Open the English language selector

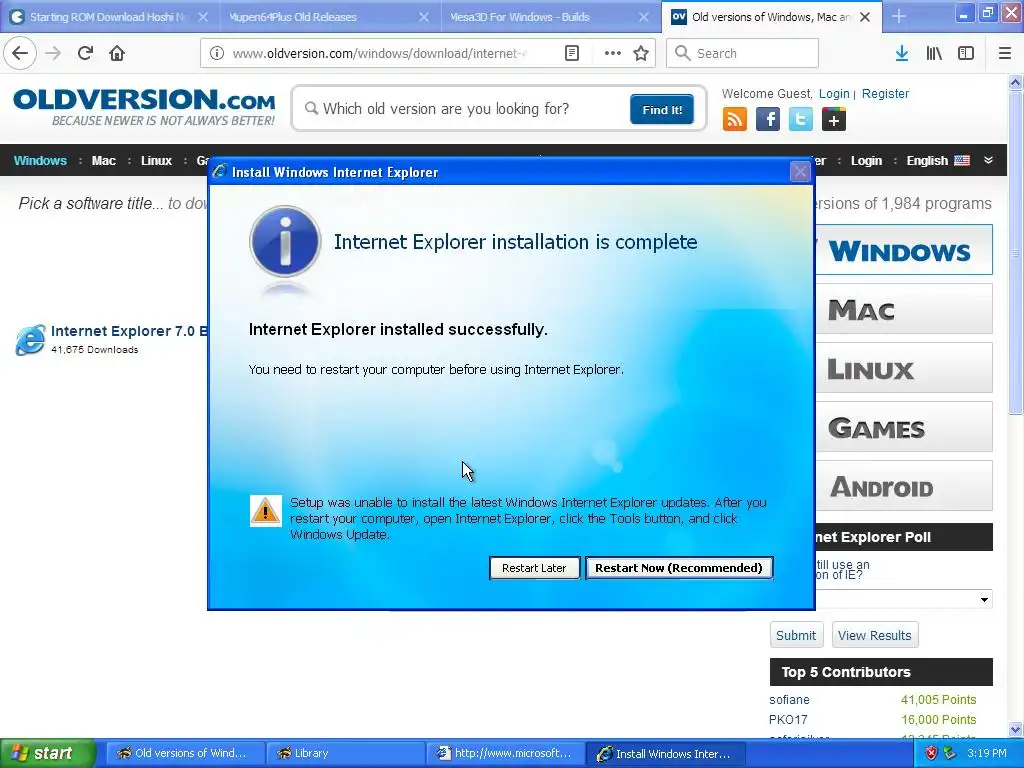pos(938,161)
